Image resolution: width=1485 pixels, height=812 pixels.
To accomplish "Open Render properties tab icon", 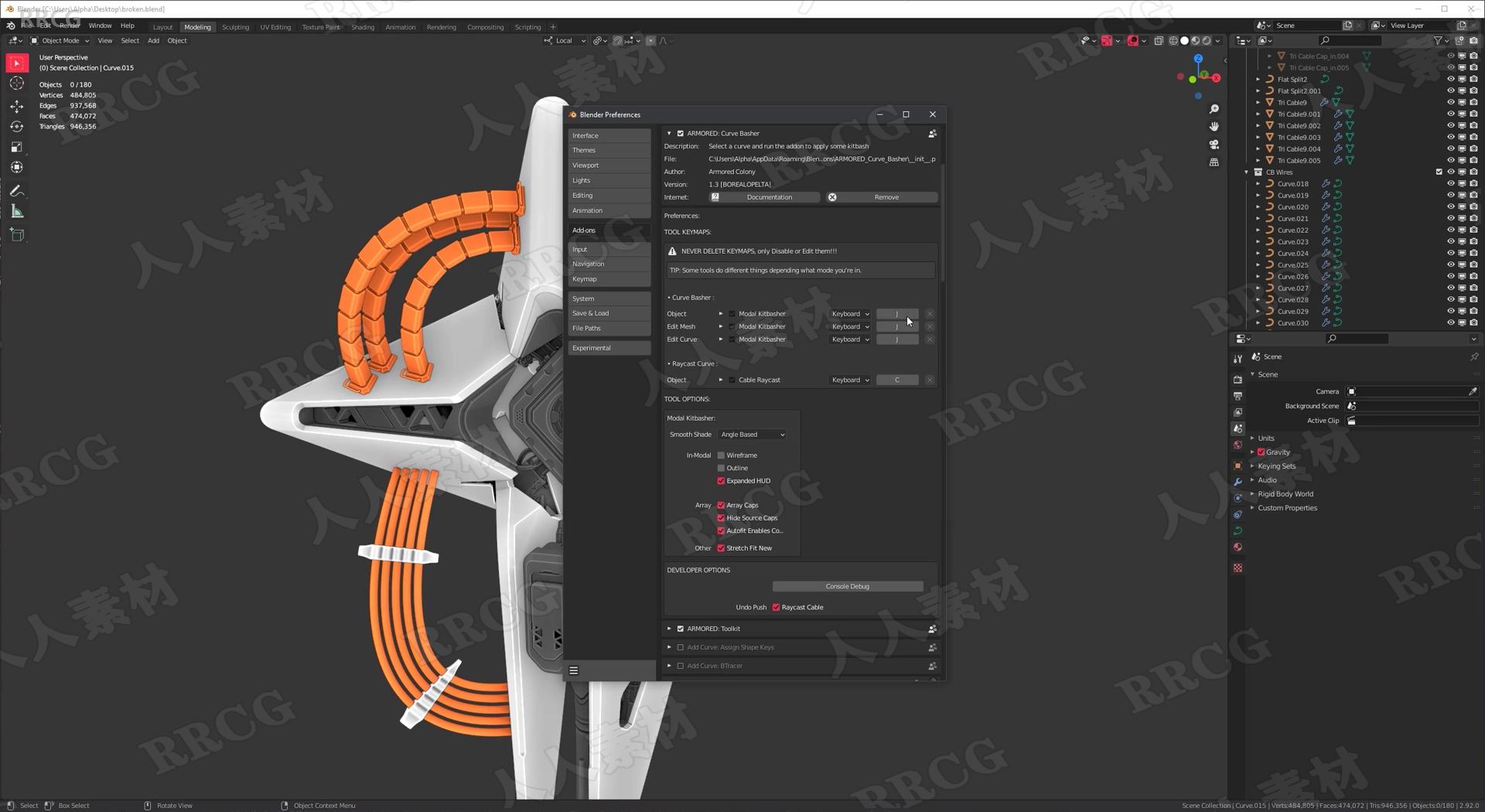I will [1237, 380].
